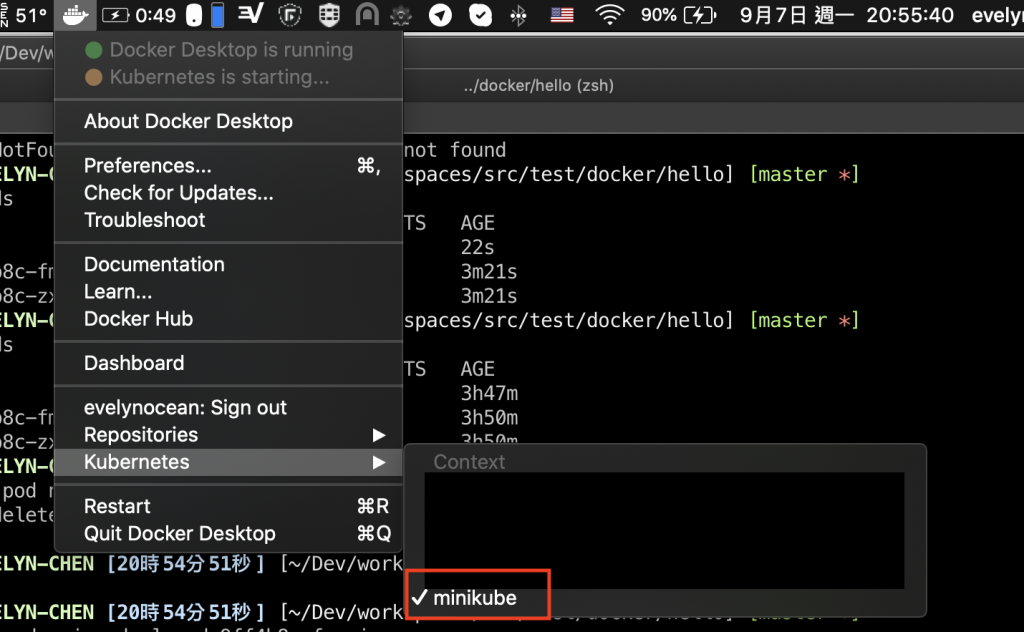The width and height of the screenshot is (1024, 632).
Task: Click the gear icon in the menu bar
Action: [x=400, y=16]
